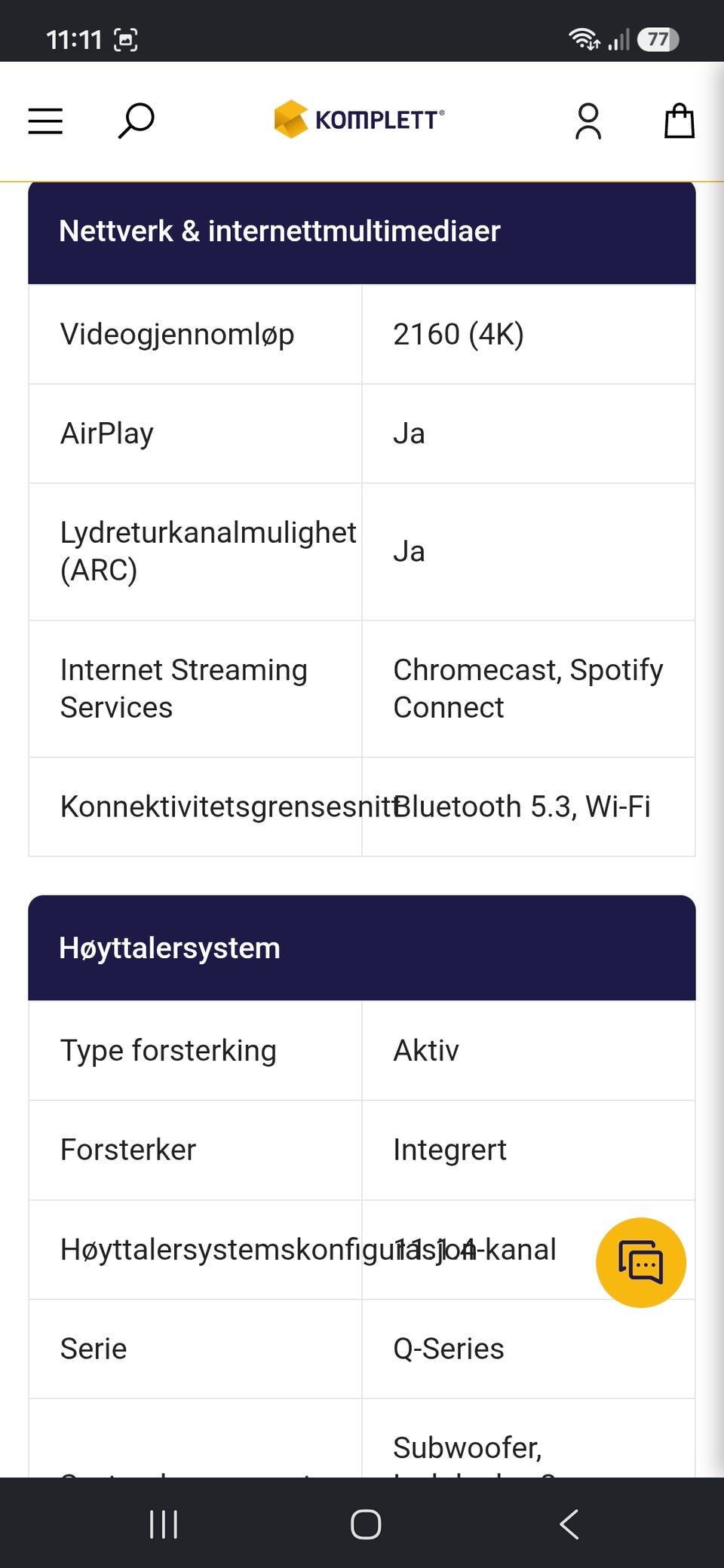Open the shopping bag cart
The image size is (724, 1568).
click(x=679, y=121)
